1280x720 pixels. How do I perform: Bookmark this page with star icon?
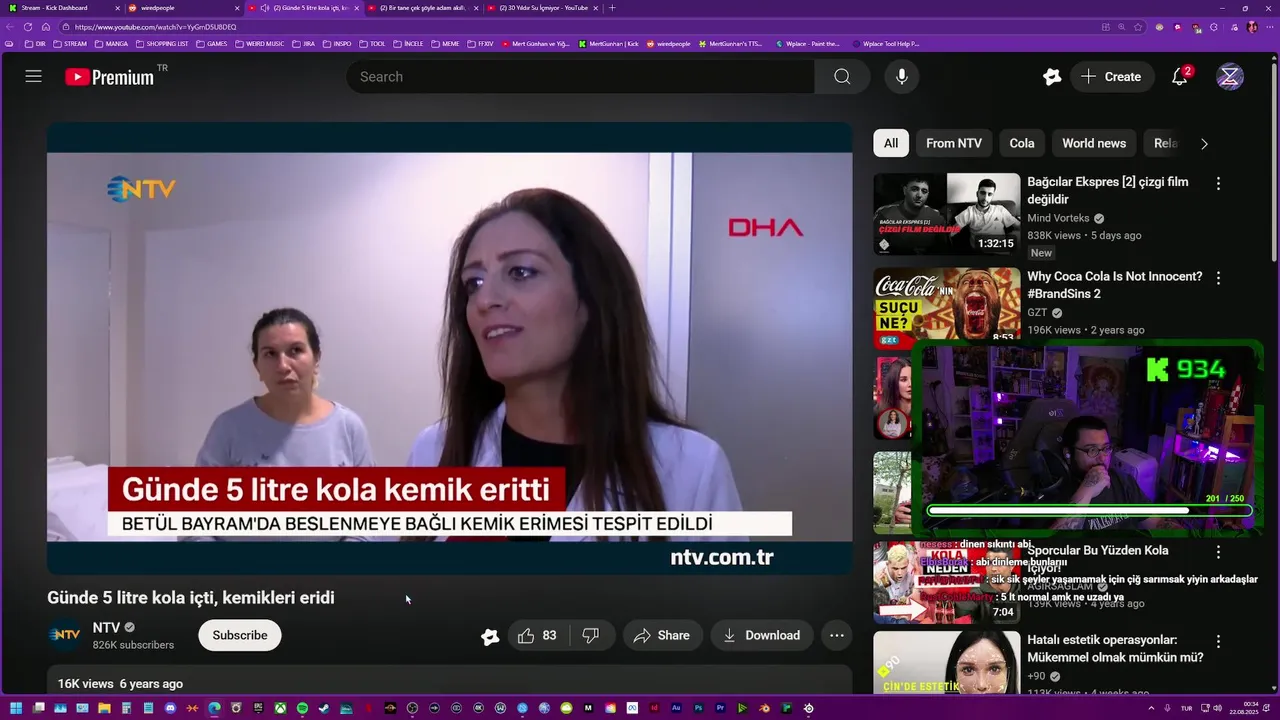click(1139, 27)
